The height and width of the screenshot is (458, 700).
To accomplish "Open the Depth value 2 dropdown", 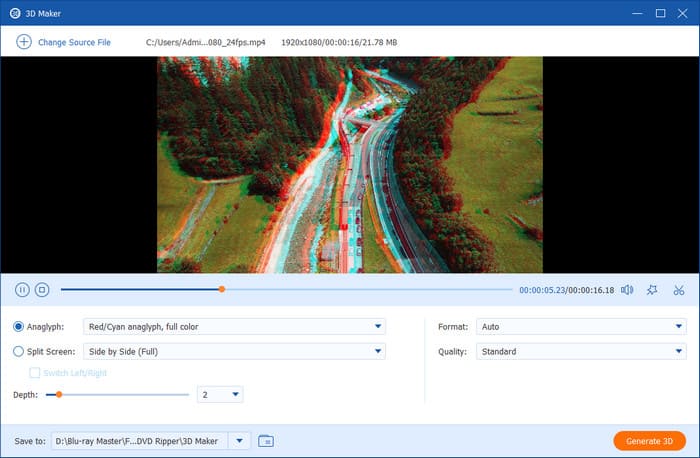I will (235, 395).
